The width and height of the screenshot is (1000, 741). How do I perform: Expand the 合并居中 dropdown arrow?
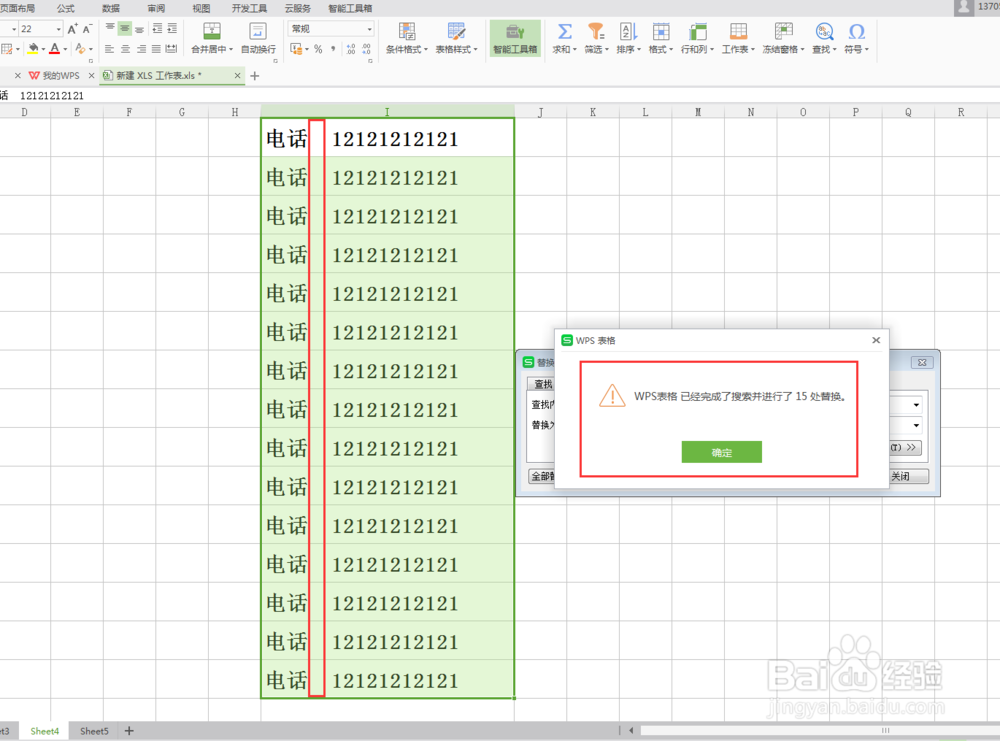[231, 50]
